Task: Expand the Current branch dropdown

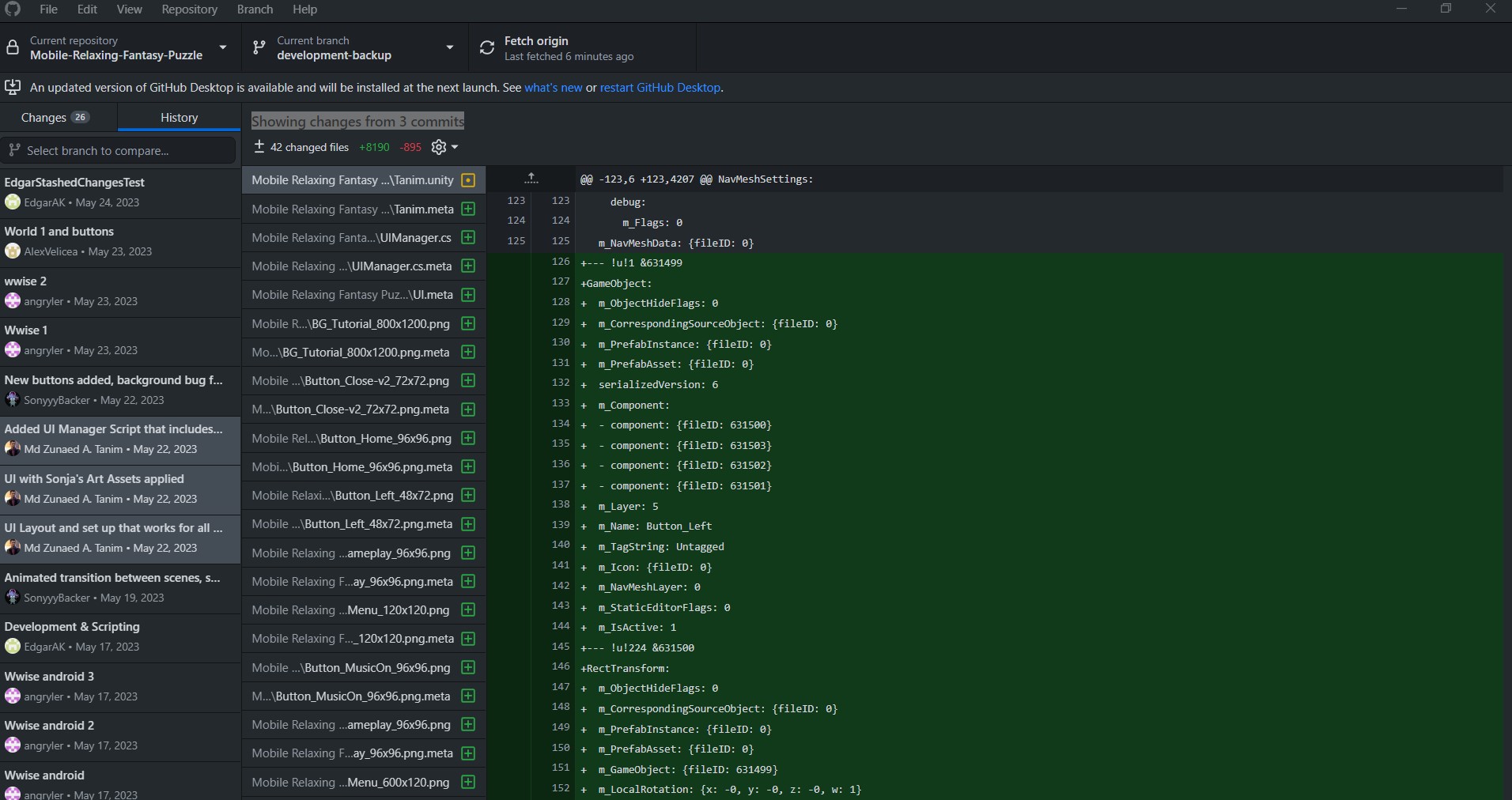Action: point(354,47)
